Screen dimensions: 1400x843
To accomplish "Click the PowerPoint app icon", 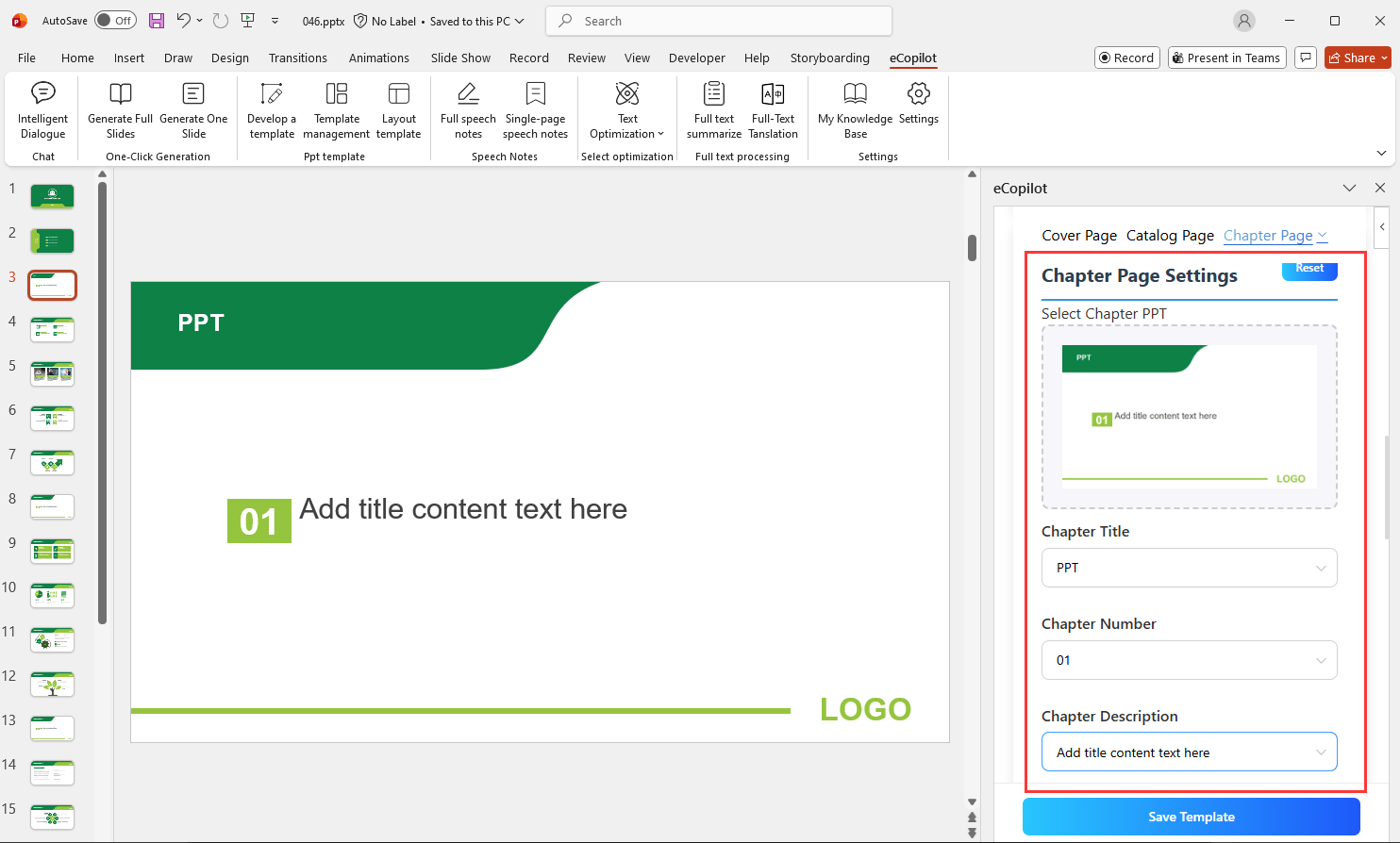I will [19, 21].
